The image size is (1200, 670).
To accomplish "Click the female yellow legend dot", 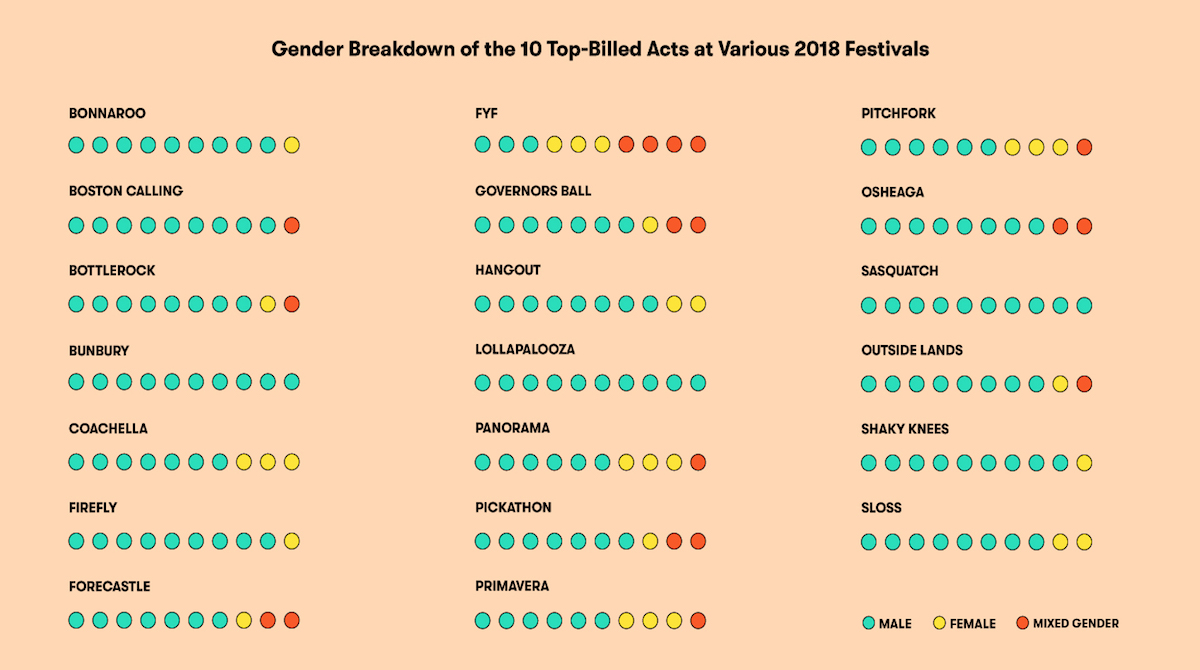I will click(939, 623).
